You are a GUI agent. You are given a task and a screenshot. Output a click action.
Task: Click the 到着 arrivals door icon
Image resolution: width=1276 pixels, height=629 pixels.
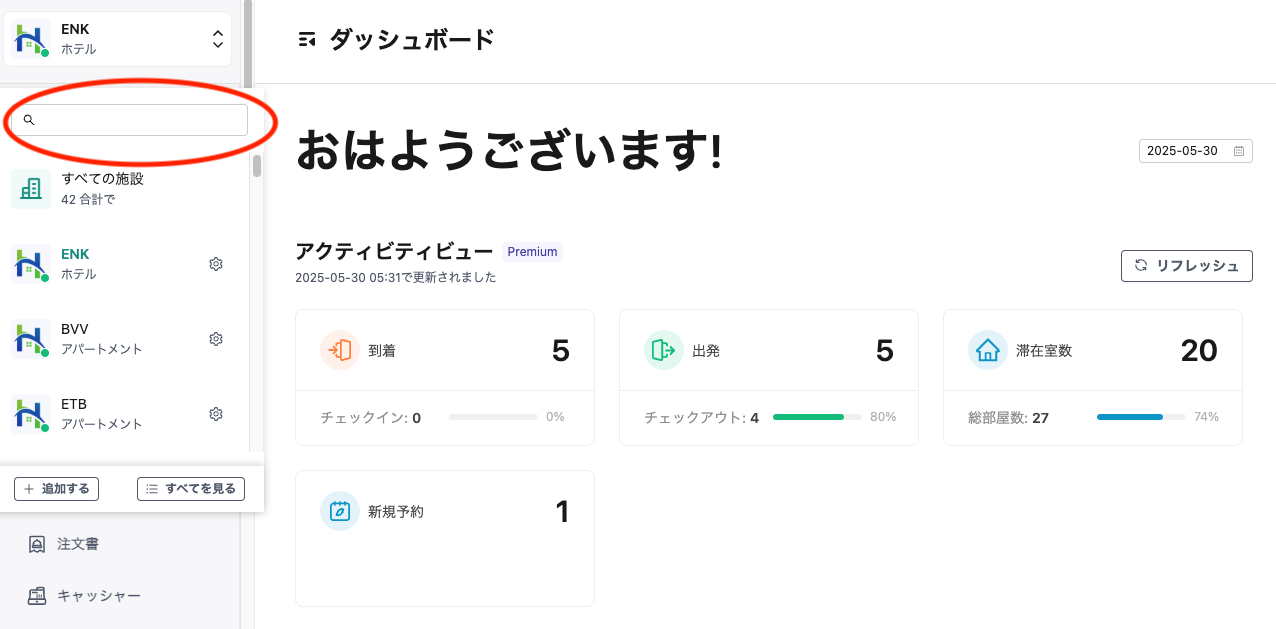tap(340, 350)
